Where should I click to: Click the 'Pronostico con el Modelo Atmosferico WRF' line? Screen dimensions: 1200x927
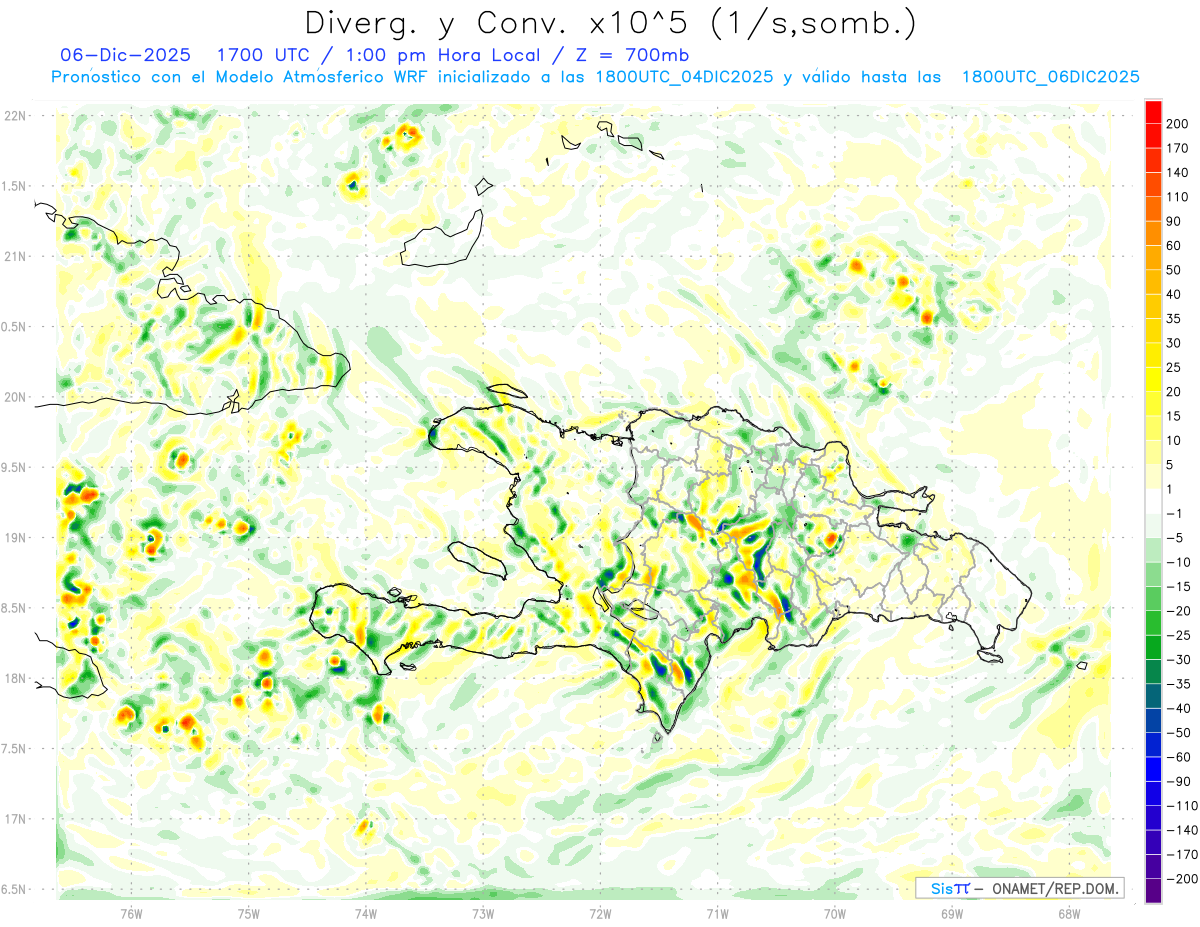[x=241, y=77]
